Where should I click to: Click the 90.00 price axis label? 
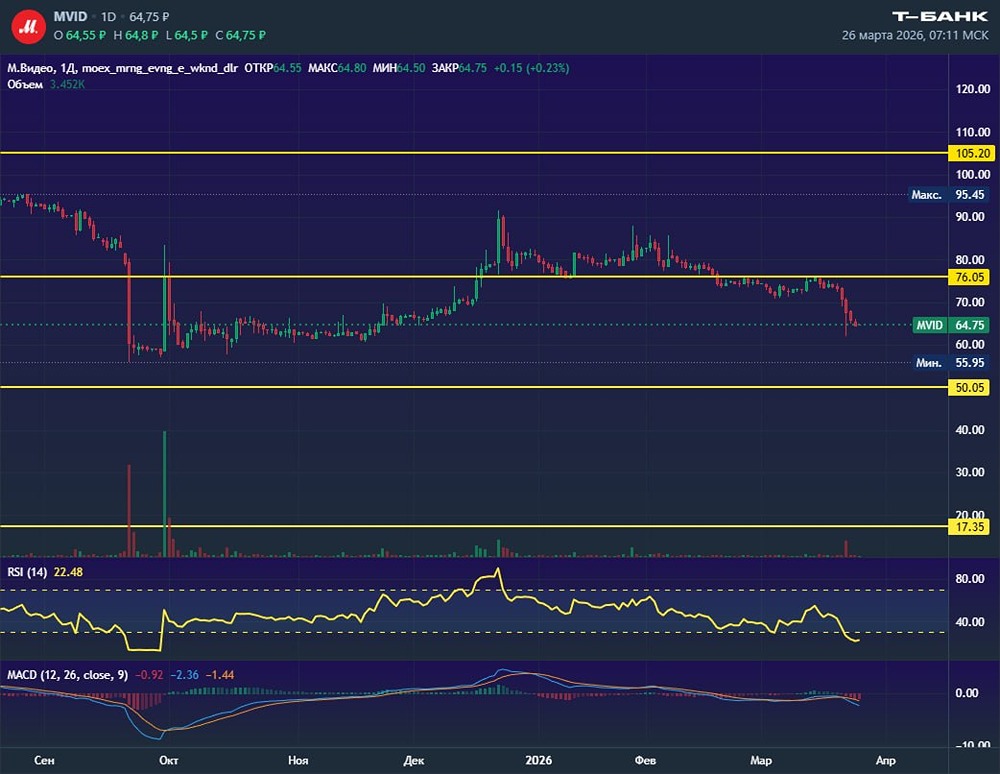970,217
